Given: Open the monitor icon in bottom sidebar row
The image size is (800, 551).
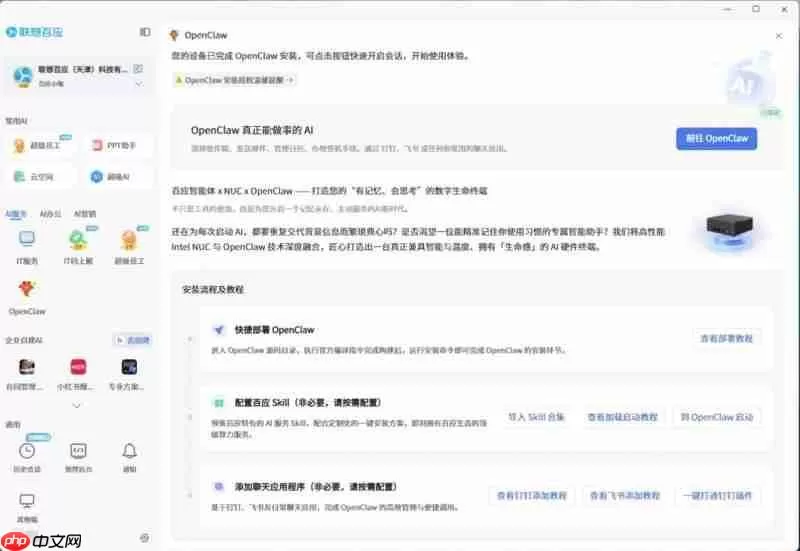Looking at the screenshot, I should coord(27,501).
